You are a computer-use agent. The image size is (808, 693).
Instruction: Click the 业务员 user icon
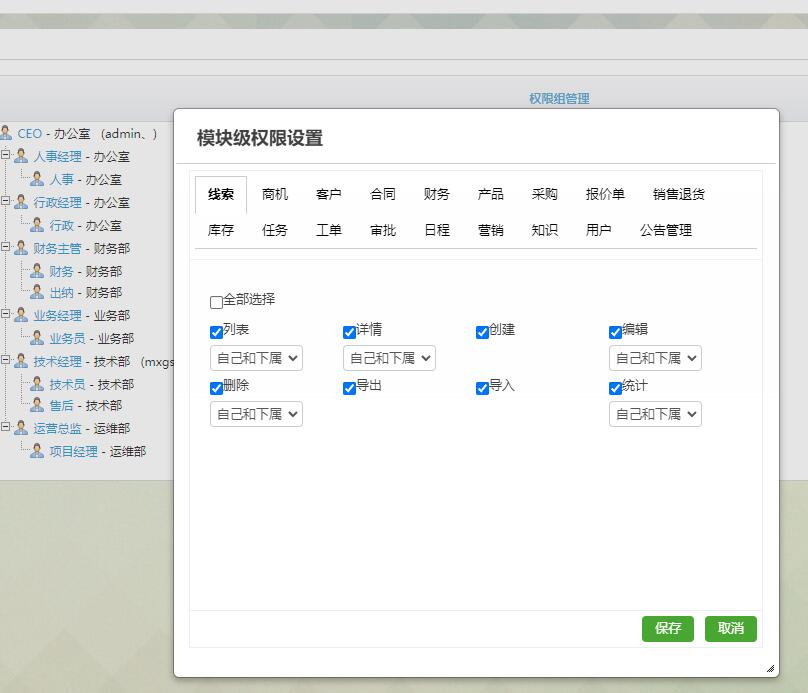click(37, 339)
